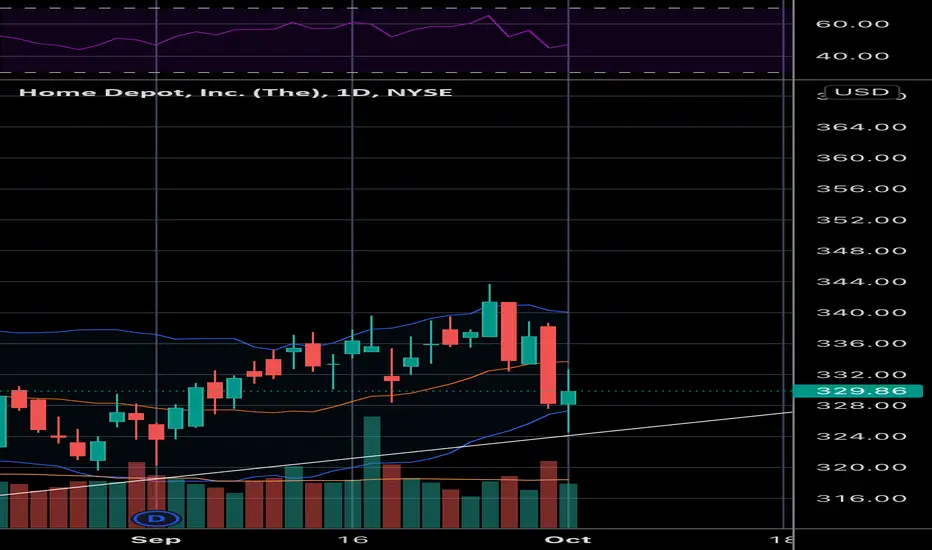Click the 356.00 price axis label
Image resolution: width=932 pixels, height=550 pixels.
tap(861, 188)
